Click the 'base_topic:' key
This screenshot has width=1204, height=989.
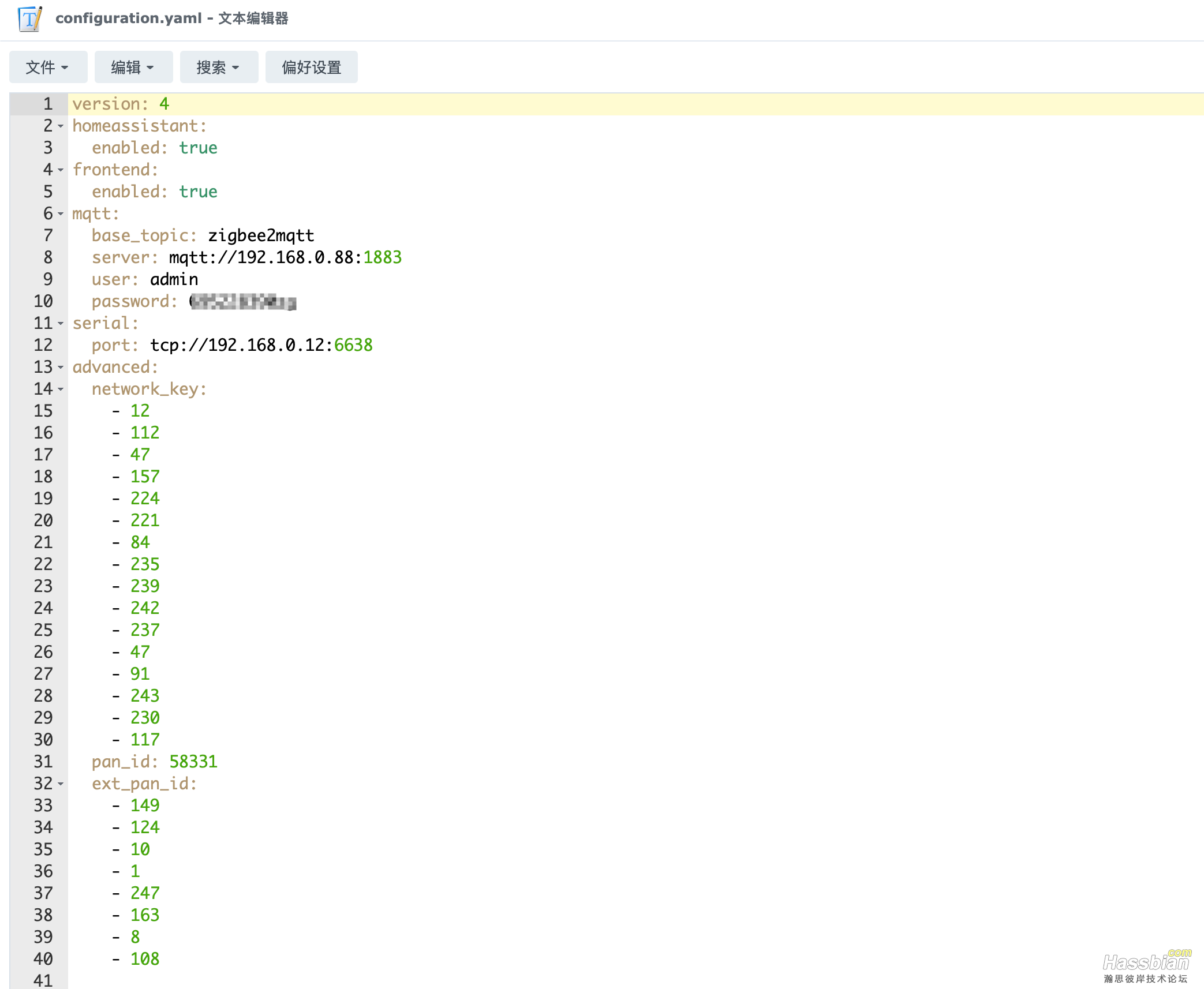click(x=144, y=236)
